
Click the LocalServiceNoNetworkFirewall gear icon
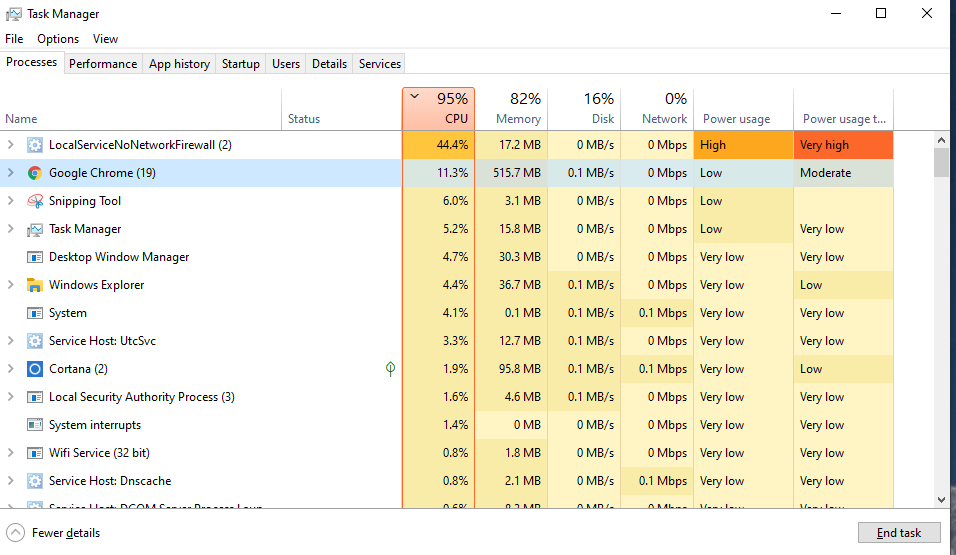35,145
